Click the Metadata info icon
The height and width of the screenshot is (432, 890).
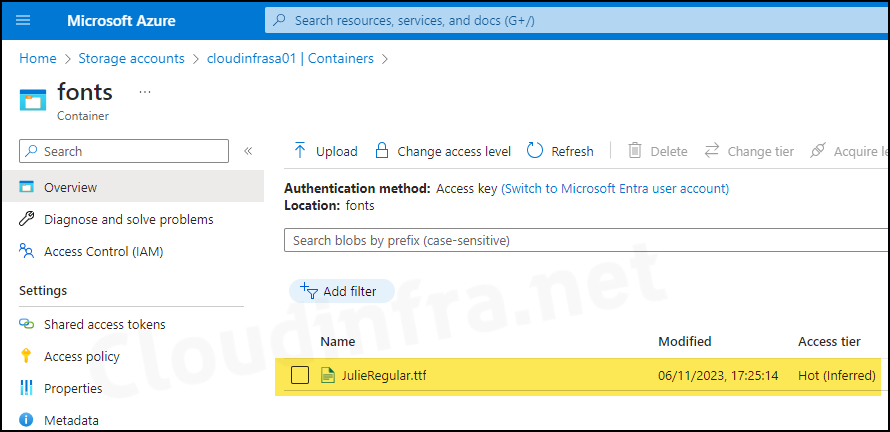pyautogui.click(x=26, y=420)
